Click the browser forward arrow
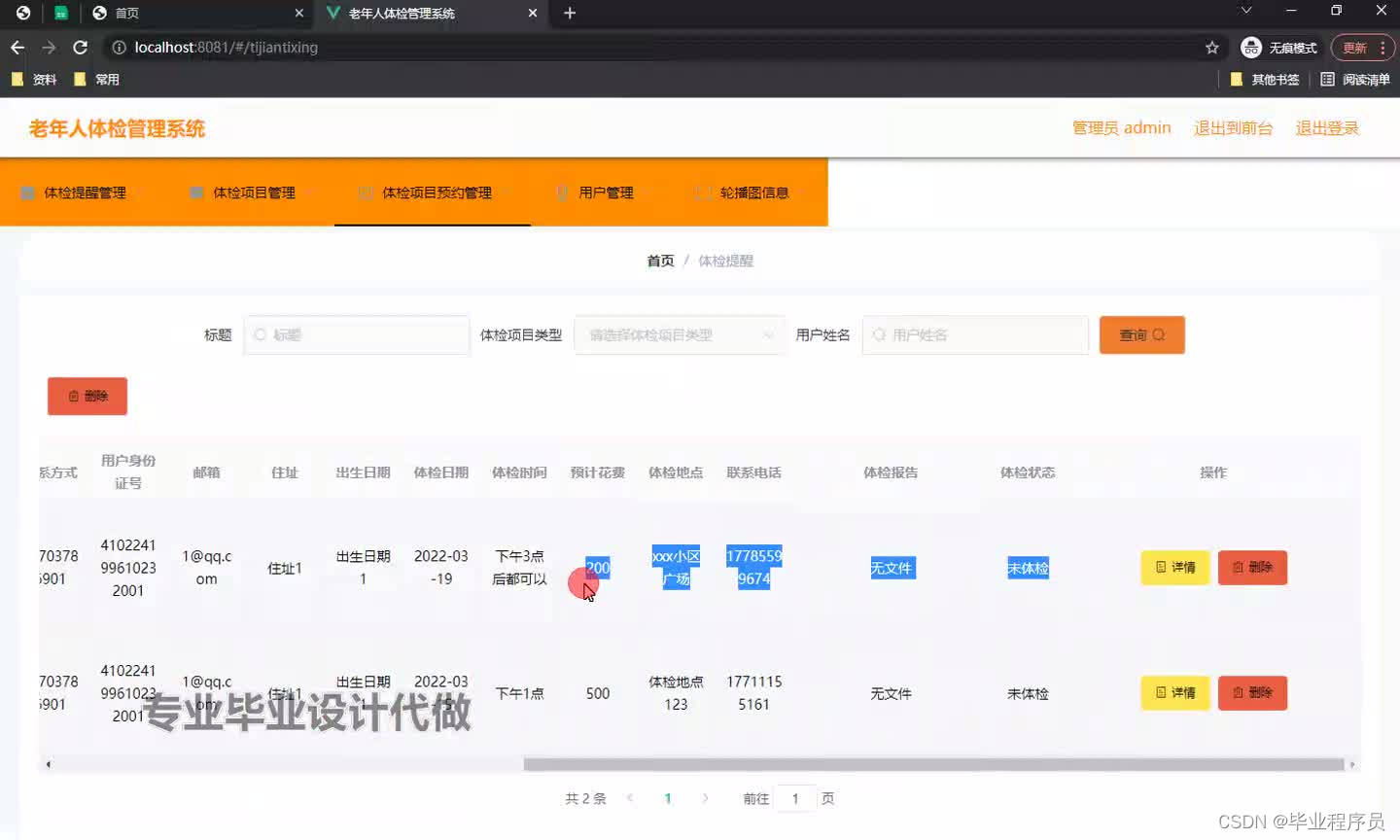 [49, 47]
